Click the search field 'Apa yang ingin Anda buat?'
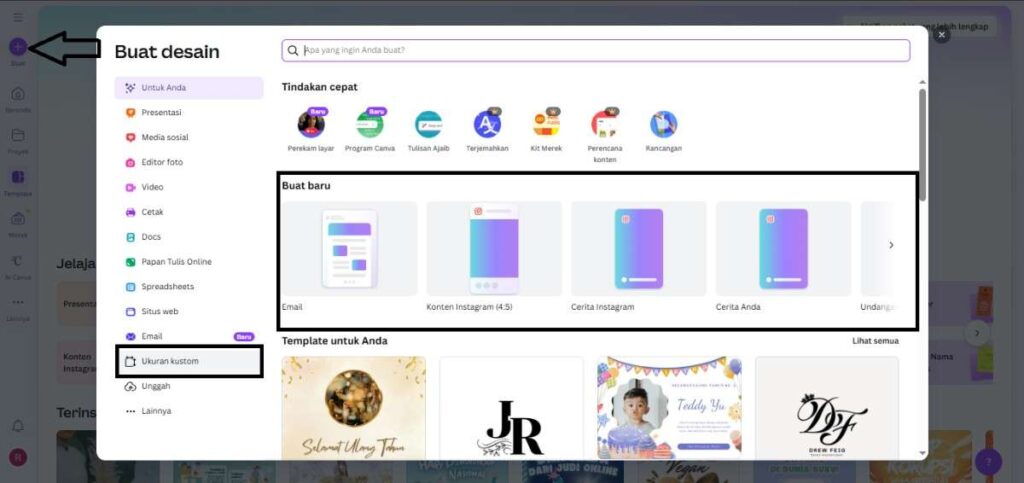 pos(596,50)
